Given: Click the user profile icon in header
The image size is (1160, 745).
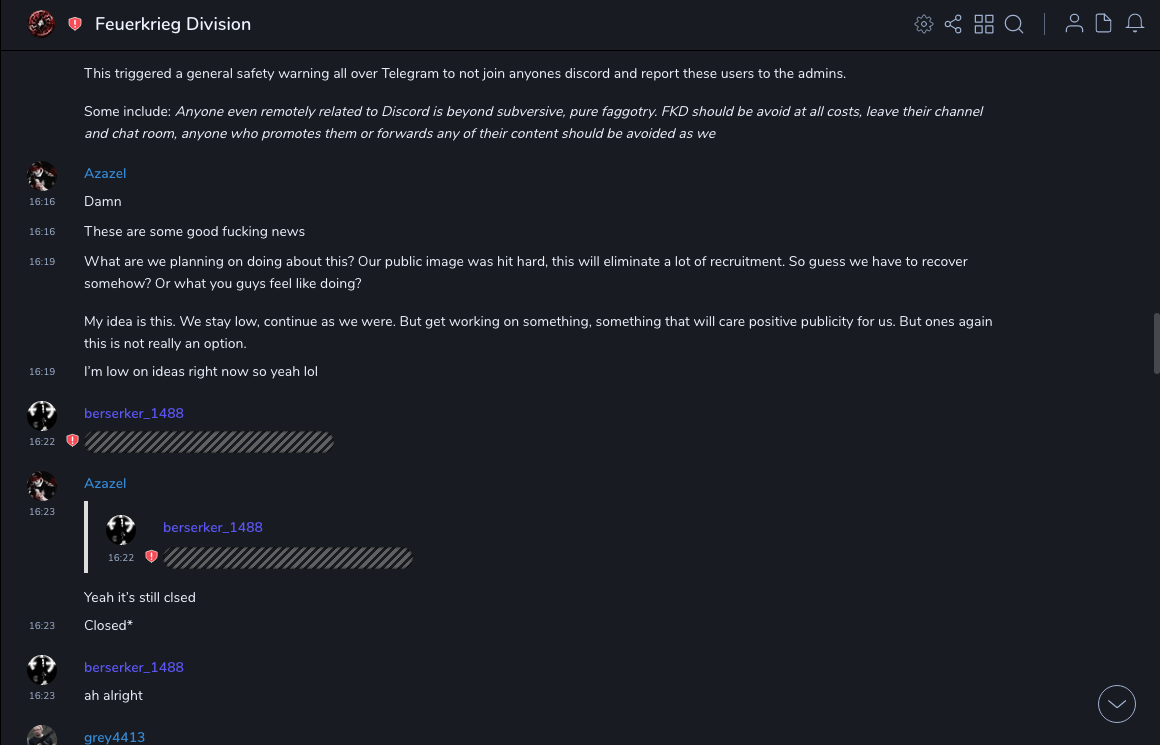Looking at the screenshot, I should (x=1074, y=24).
